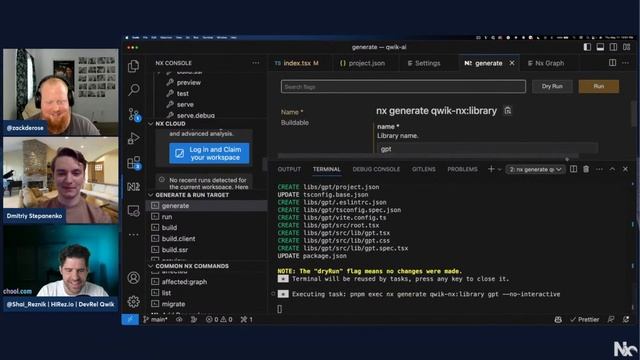
Task: Split the terminal panel
Action: point(573,169)
